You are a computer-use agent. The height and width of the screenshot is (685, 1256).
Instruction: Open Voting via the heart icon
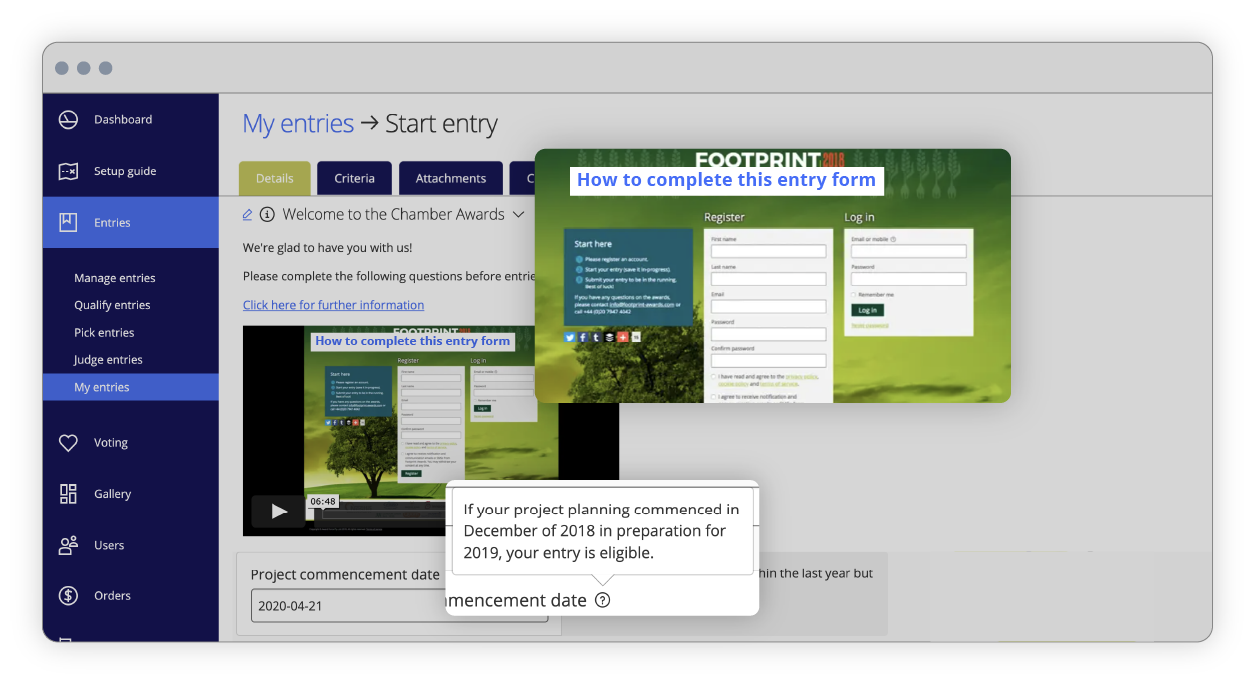coord(68,443)
